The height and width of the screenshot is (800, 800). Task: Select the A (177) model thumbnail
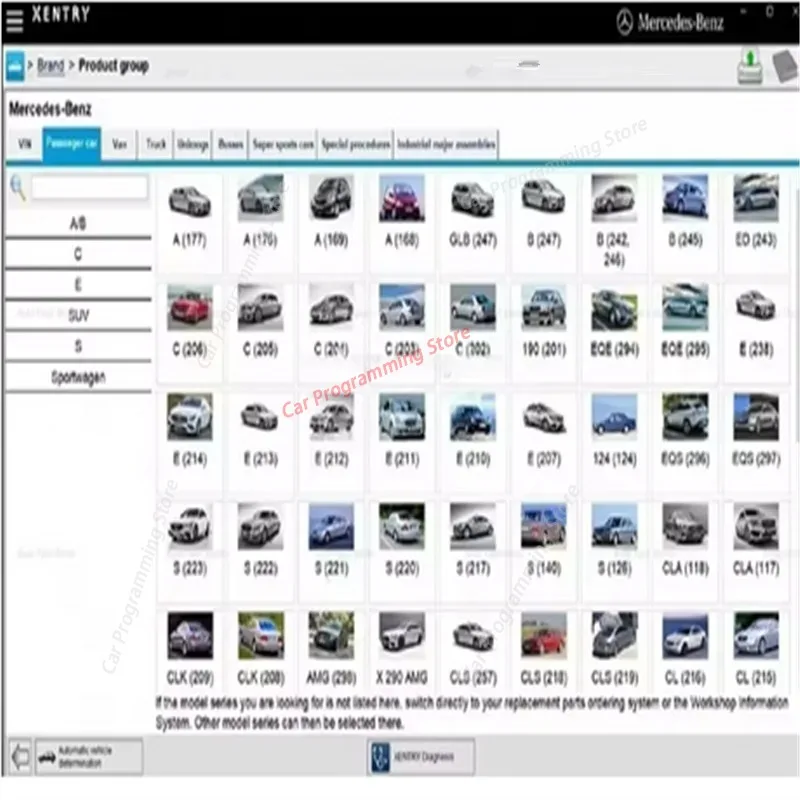[x=190, y=222]
